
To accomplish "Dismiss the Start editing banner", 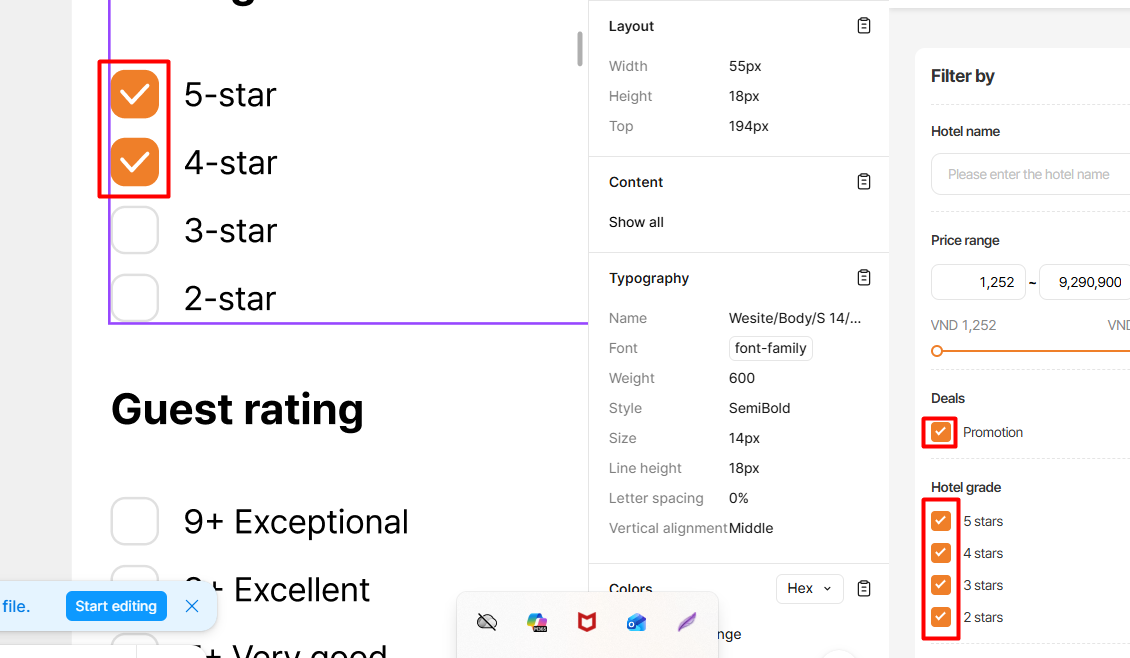I will pyautogui.click(x=192, y=606).
